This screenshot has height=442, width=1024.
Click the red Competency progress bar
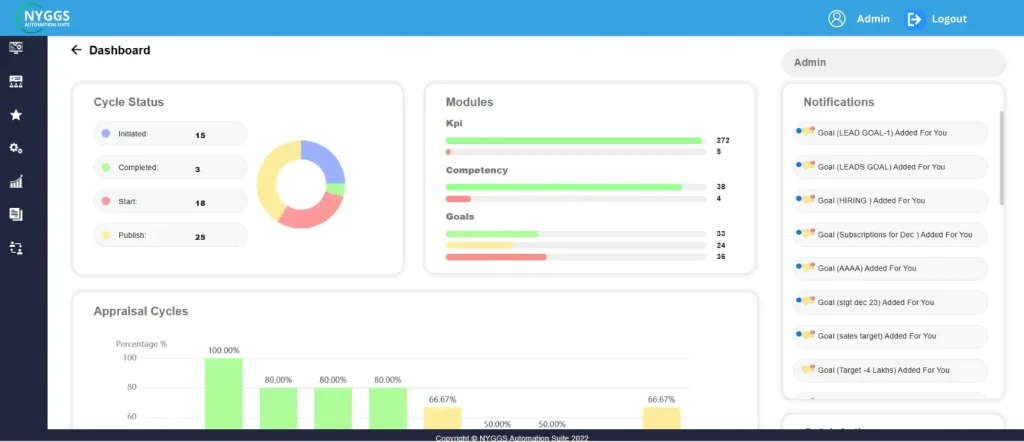point(458,198)
